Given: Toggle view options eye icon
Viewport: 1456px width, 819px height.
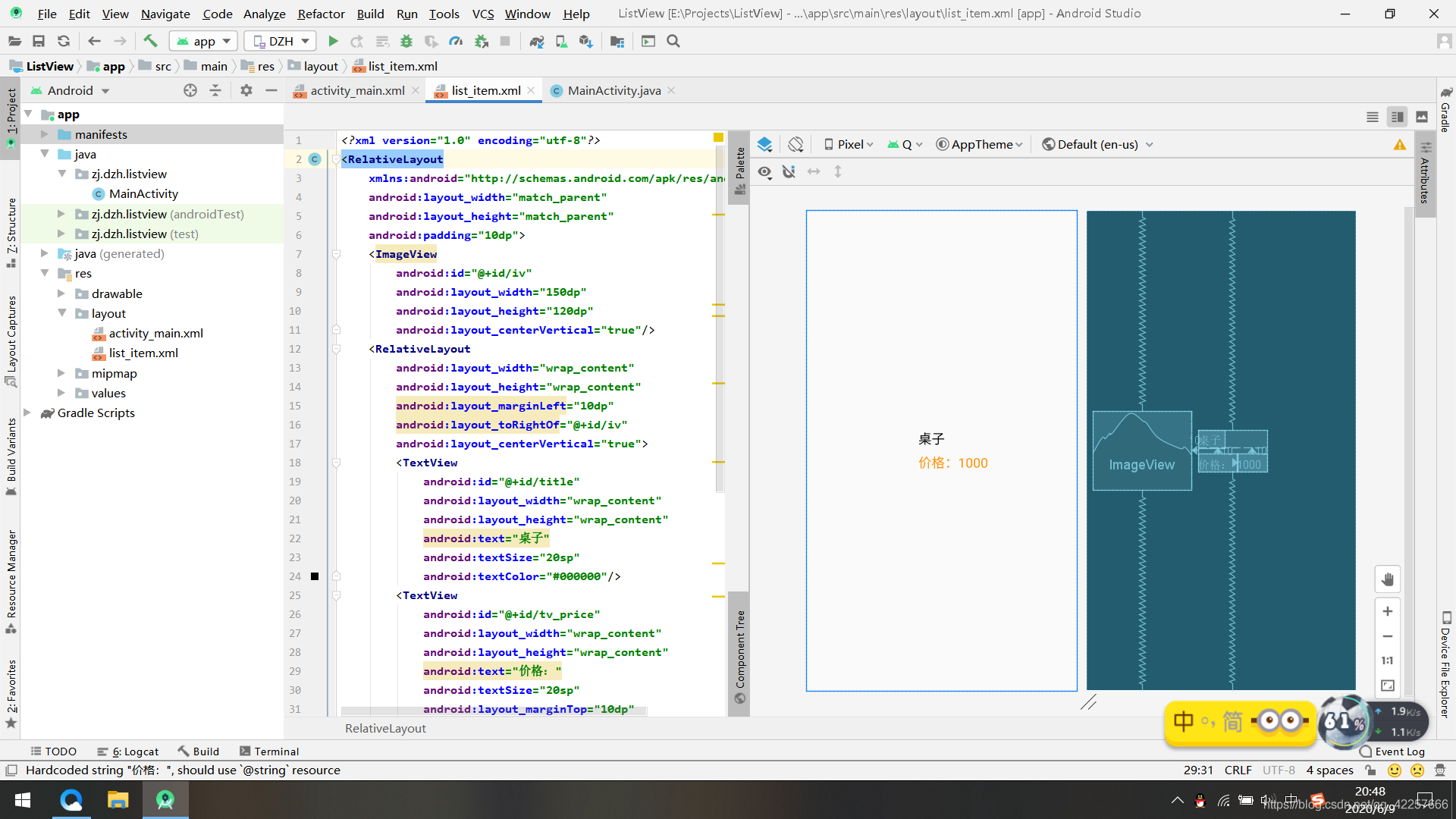Looking at the screenshot, I should point(764,172).
